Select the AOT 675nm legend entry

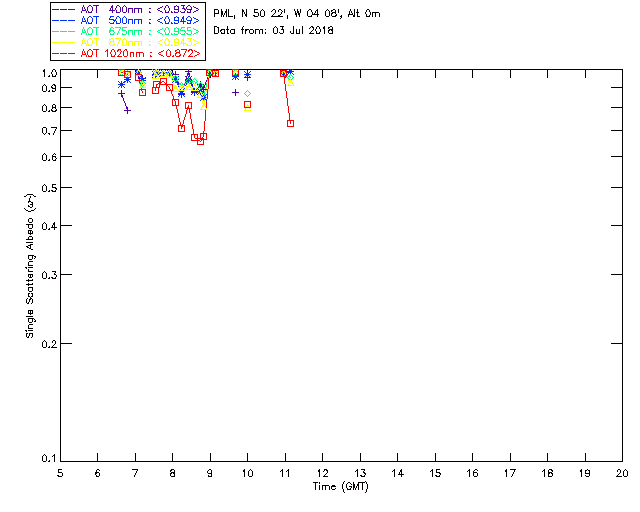[x=127, y=31]
